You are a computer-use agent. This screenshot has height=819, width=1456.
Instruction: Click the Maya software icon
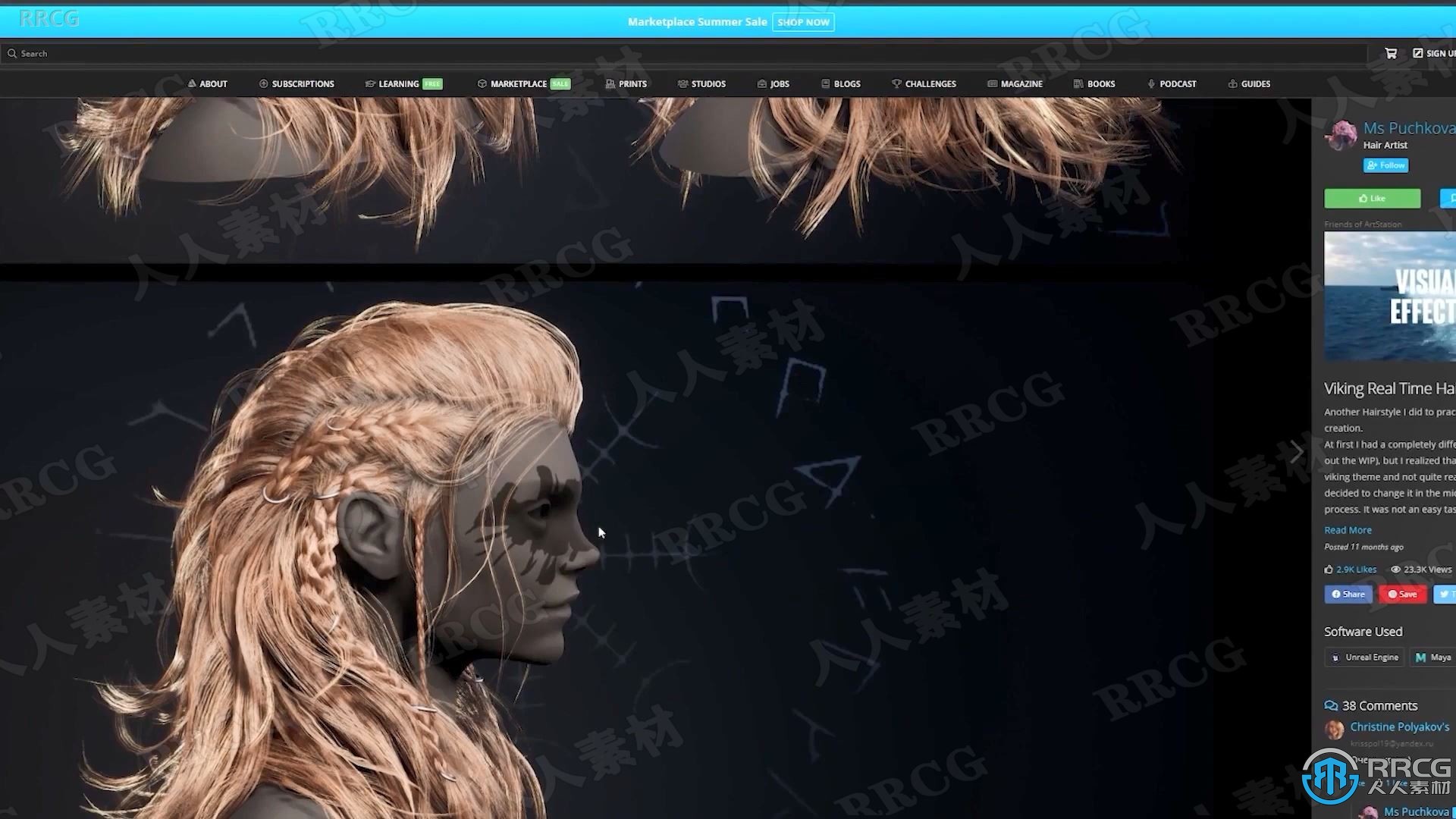[1419, 658]
